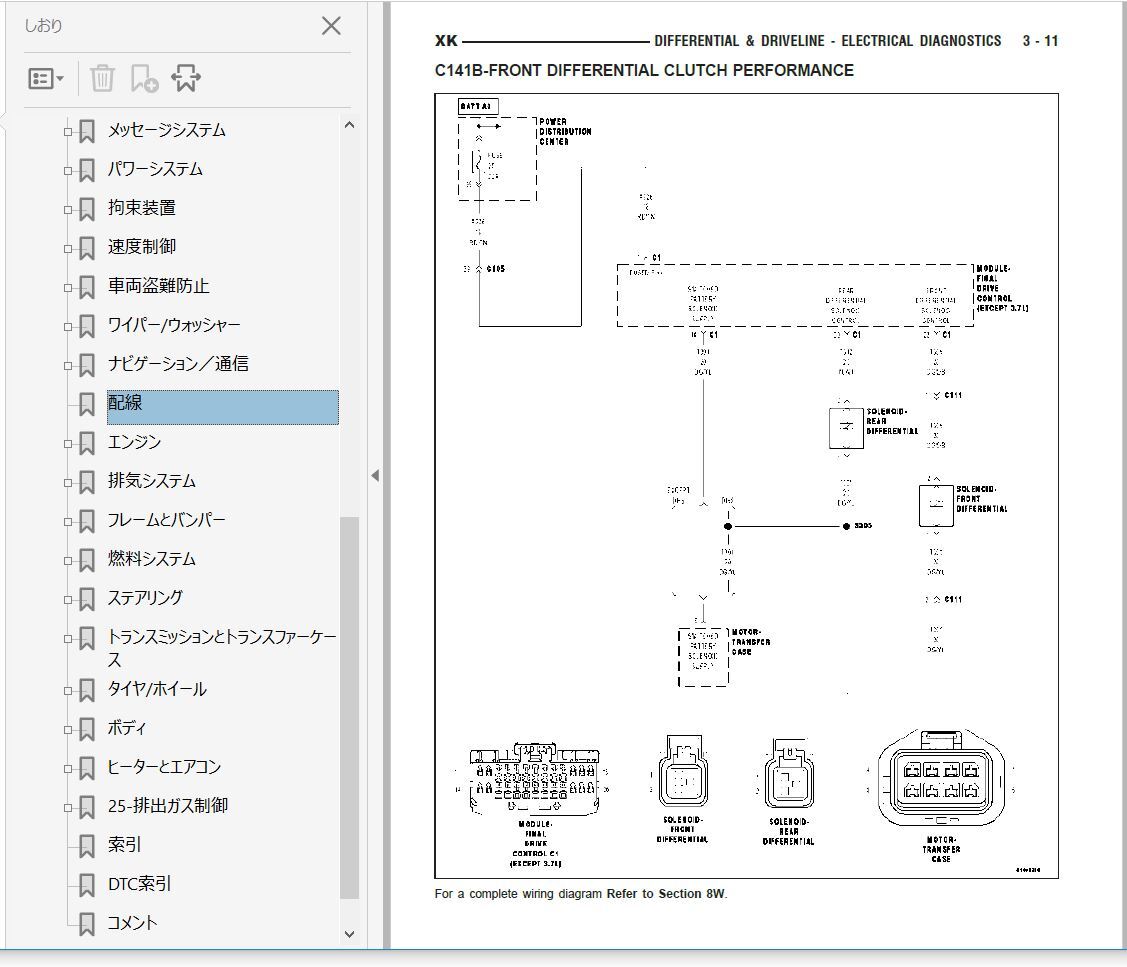Expand the タイヤ/ホイール bookmark node
The width and height of the screenshot is (1127, 967).
tap(68, 690)
